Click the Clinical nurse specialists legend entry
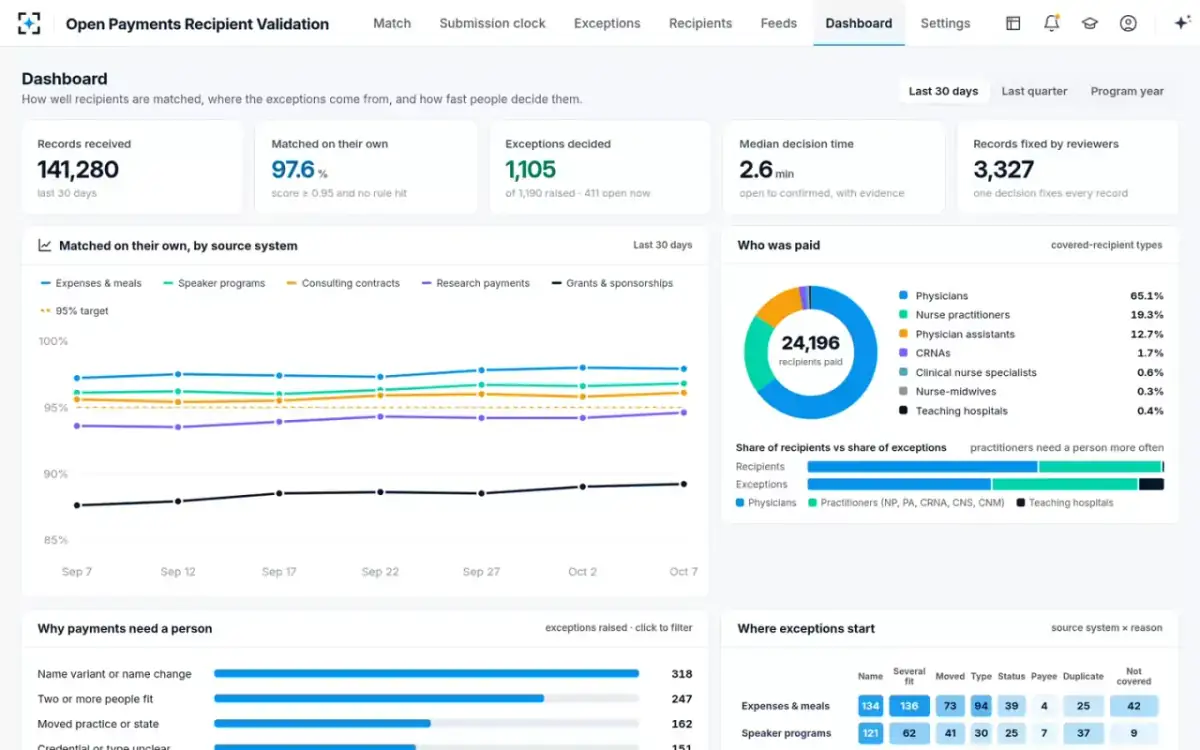Image resolution: width=1200 pixels, height=750 pixels. (1030, 373)
